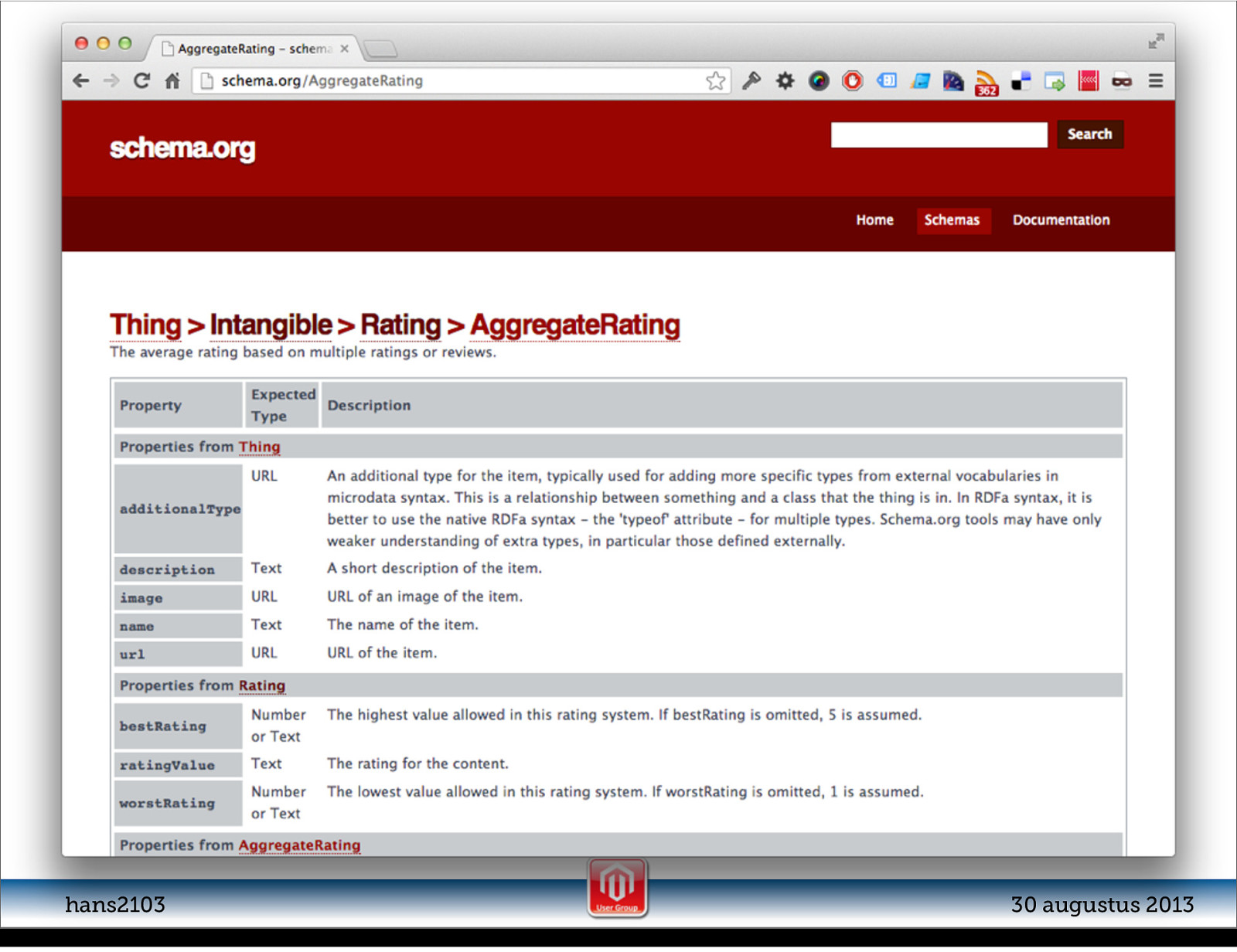1237x952 pixels.
Task: Click the url property cell
Action: (x=179, y=654)
